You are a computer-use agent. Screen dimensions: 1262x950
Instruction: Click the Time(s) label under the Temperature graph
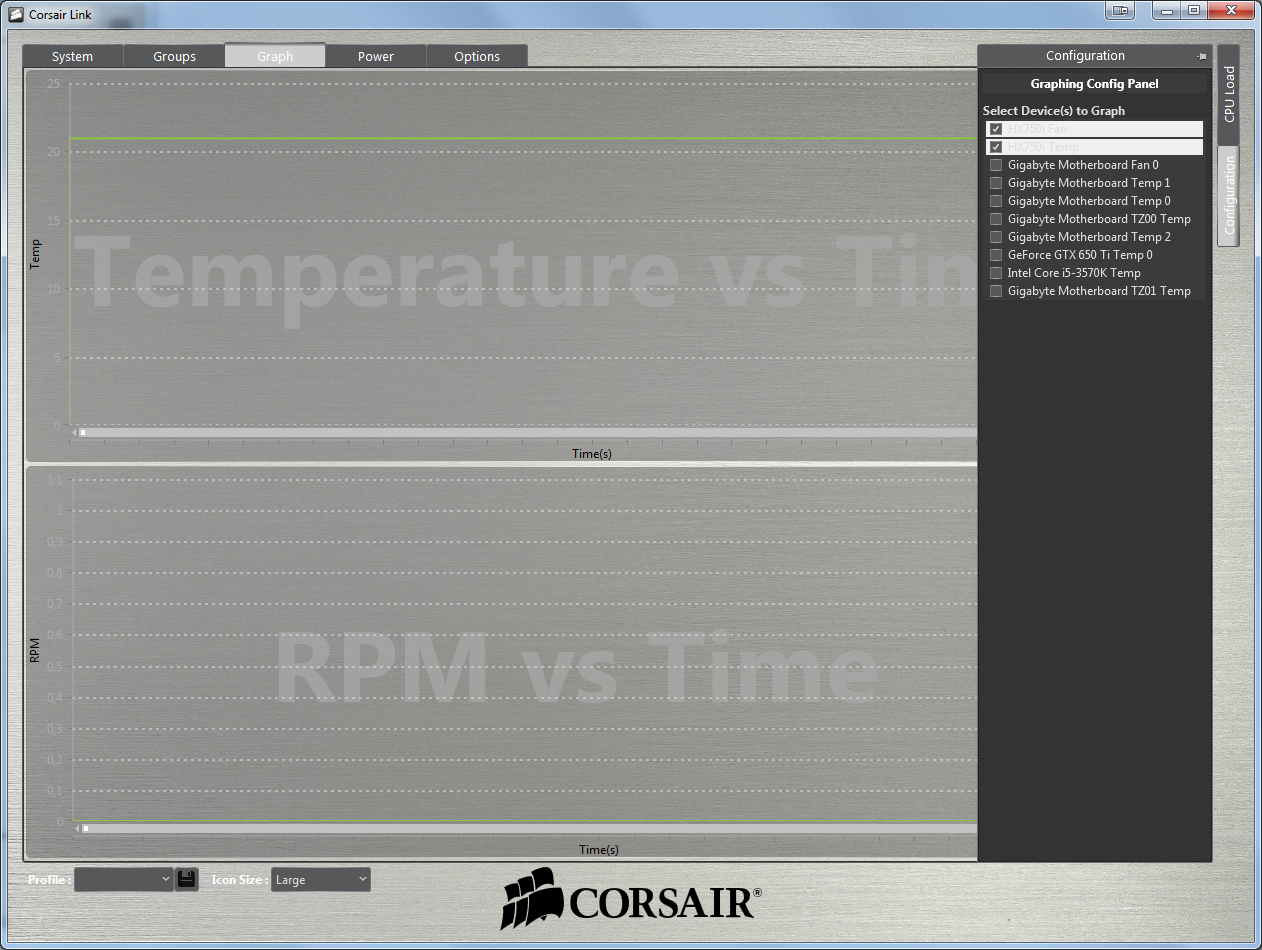[x=592, y=454]
